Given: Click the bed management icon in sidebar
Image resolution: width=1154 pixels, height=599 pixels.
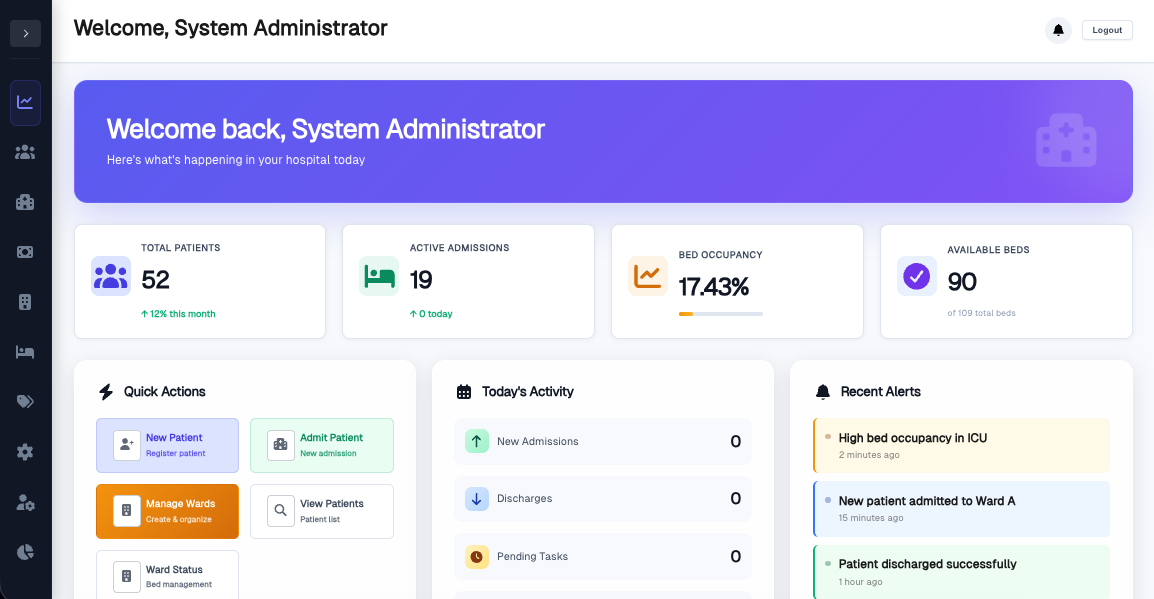Looking at the screenshot, I should (x=25, y=352).
